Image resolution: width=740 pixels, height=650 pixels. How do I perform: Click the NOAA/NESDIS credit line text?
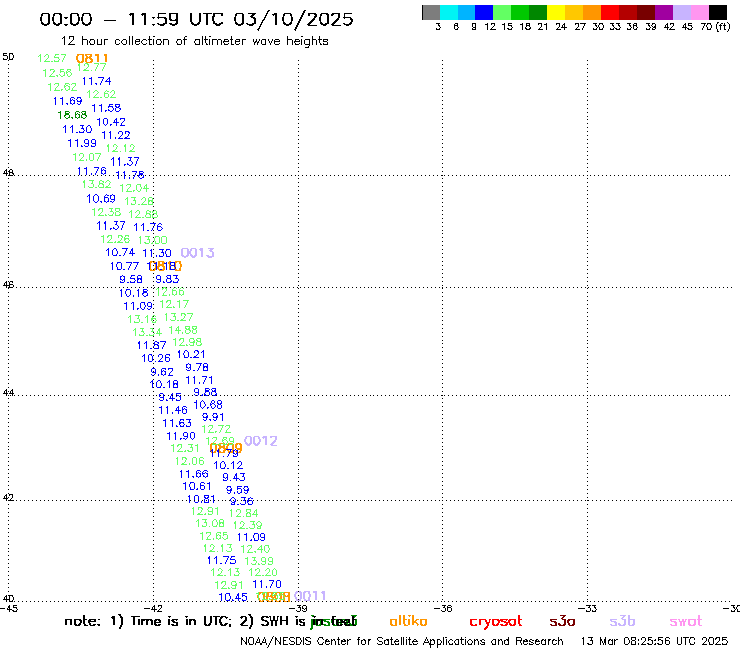[402, 642]
